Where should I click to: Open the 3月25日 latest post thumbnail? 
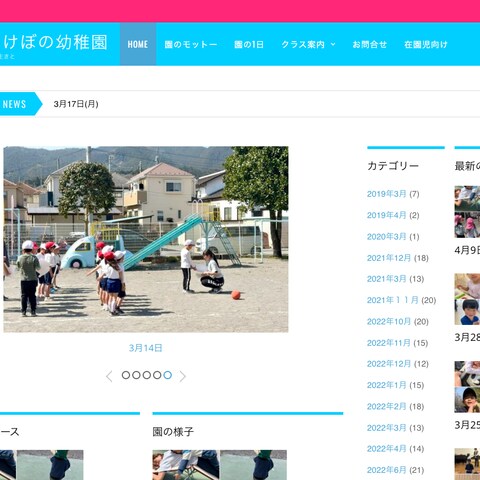tap(467, 387)
